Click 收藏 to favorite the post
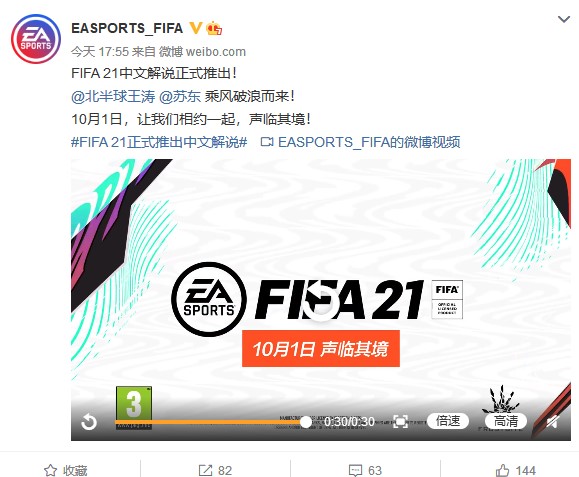The width and height of the screenshot is (579, 477). tap(65, 470)
